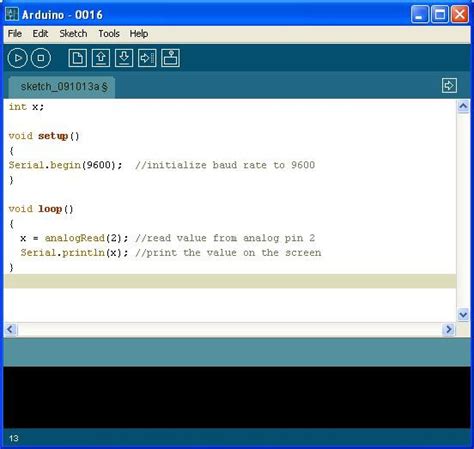The height and width of the screenshot is (449, 474).
Task: Click the vertical scrollbar up arrow
Action: click(463, 107)
